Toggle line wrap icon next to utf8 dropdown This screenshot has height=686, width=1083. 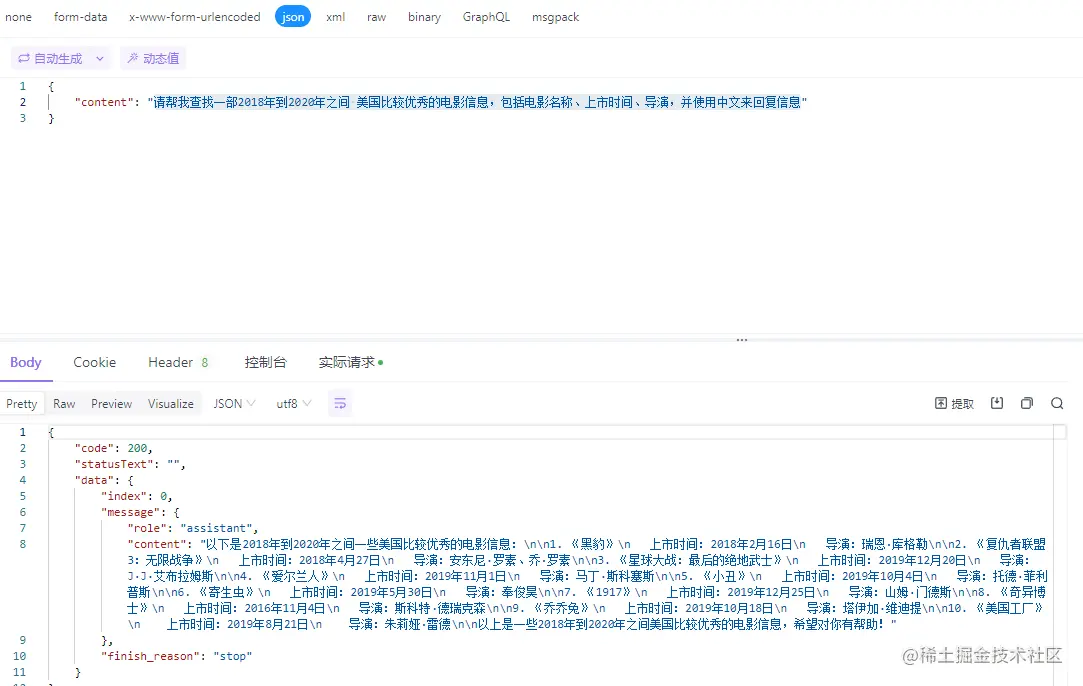tap(340, 403)
